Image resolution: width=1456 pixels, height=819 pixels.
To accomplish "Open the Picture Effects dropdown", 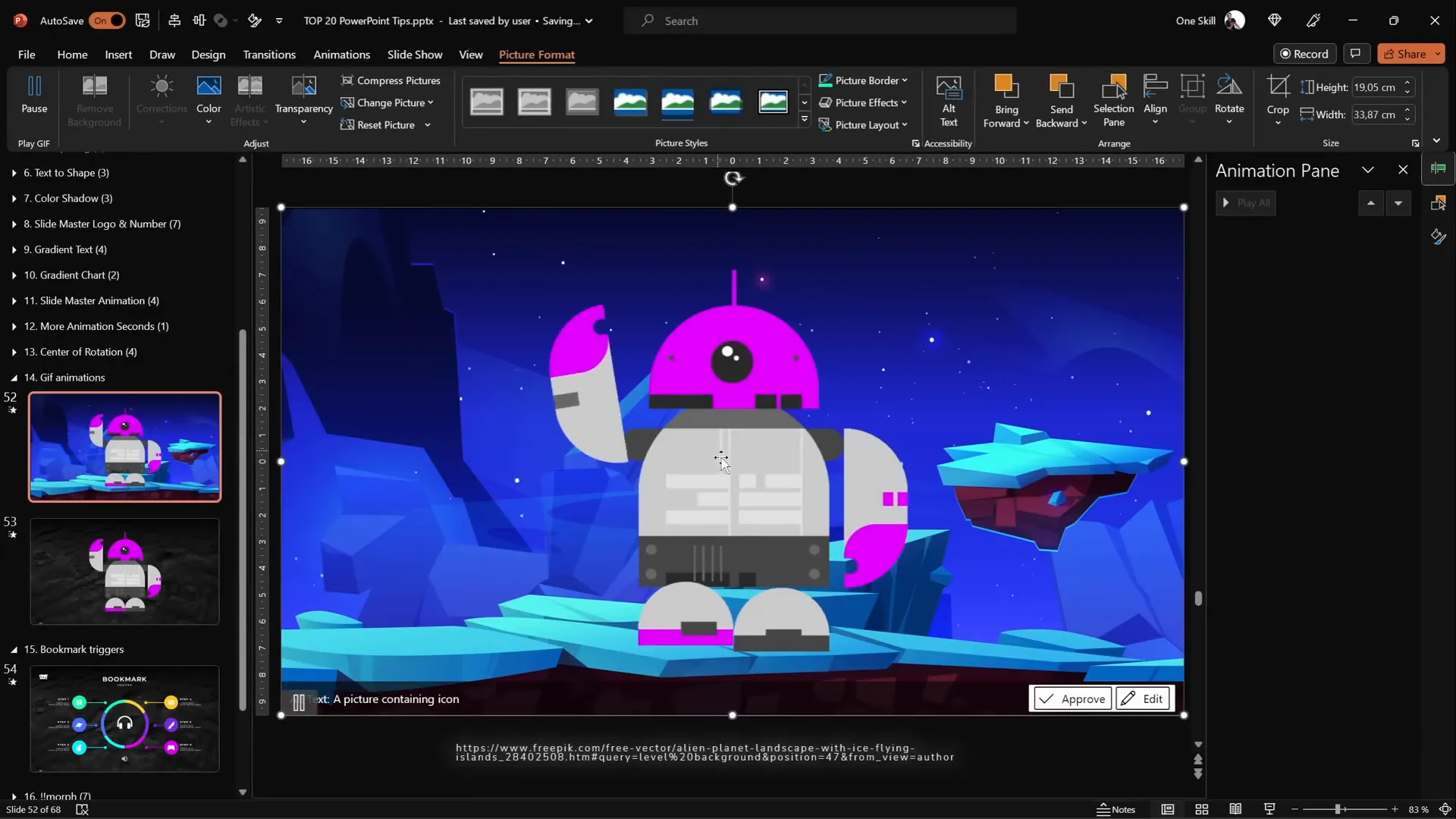I will tap(863, 102).
